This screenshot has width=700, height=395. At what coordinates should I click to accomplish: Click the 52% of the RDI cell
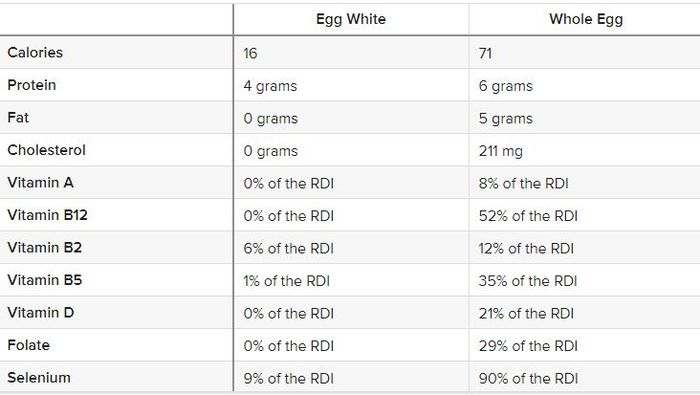pyautogui.click(x=528, y=216)
